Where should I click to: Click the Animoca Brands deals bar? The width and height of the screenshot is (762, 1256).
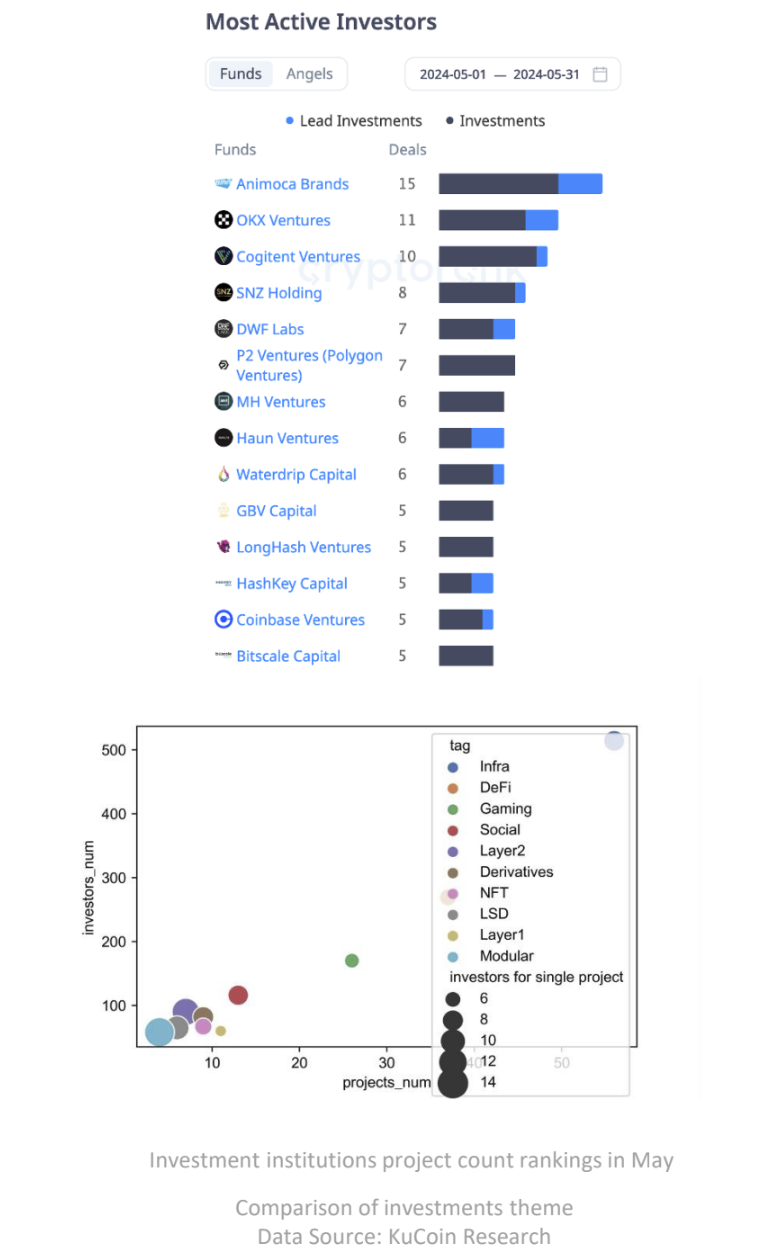pyautogui.click(x=520, y=184)
